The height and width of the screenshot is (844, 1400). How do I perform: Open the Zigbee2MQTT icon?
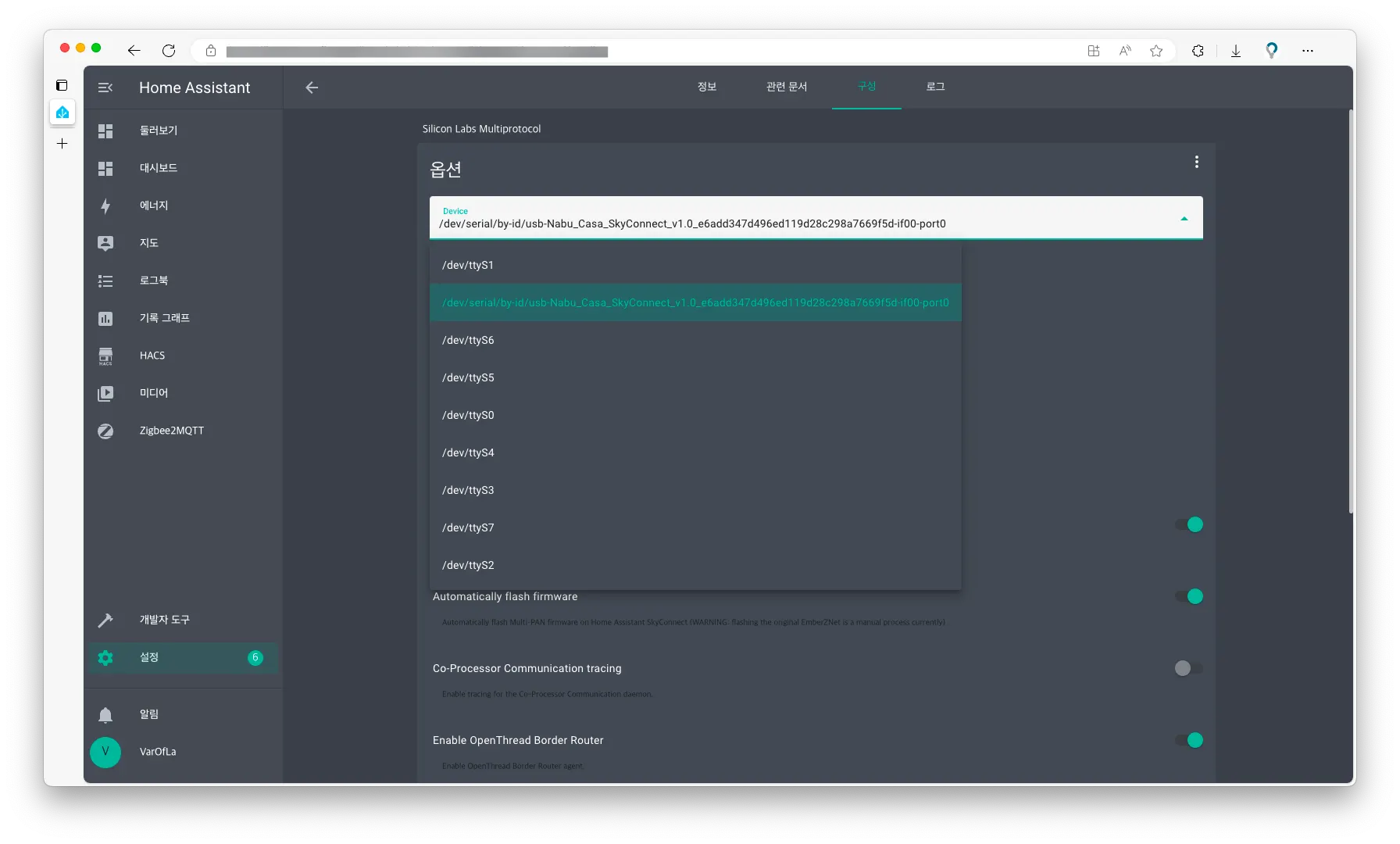(105, 431)
